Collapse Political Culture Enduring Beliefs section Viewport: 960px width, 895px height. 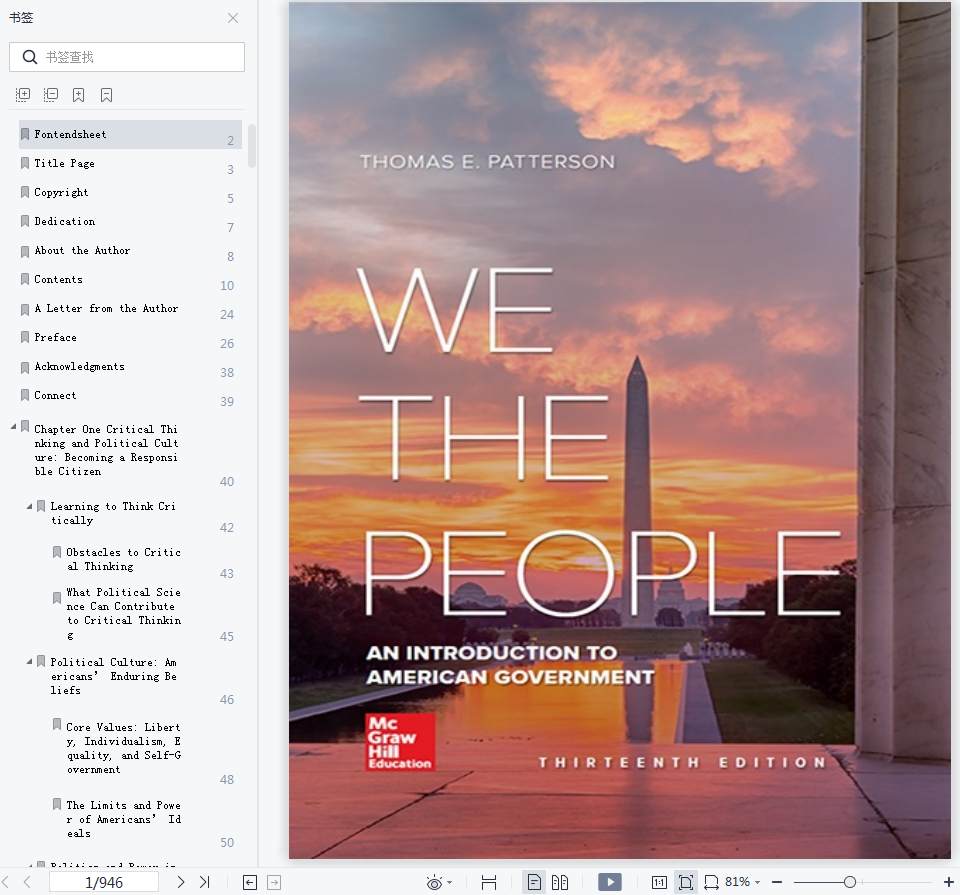(x=29, y=662)
